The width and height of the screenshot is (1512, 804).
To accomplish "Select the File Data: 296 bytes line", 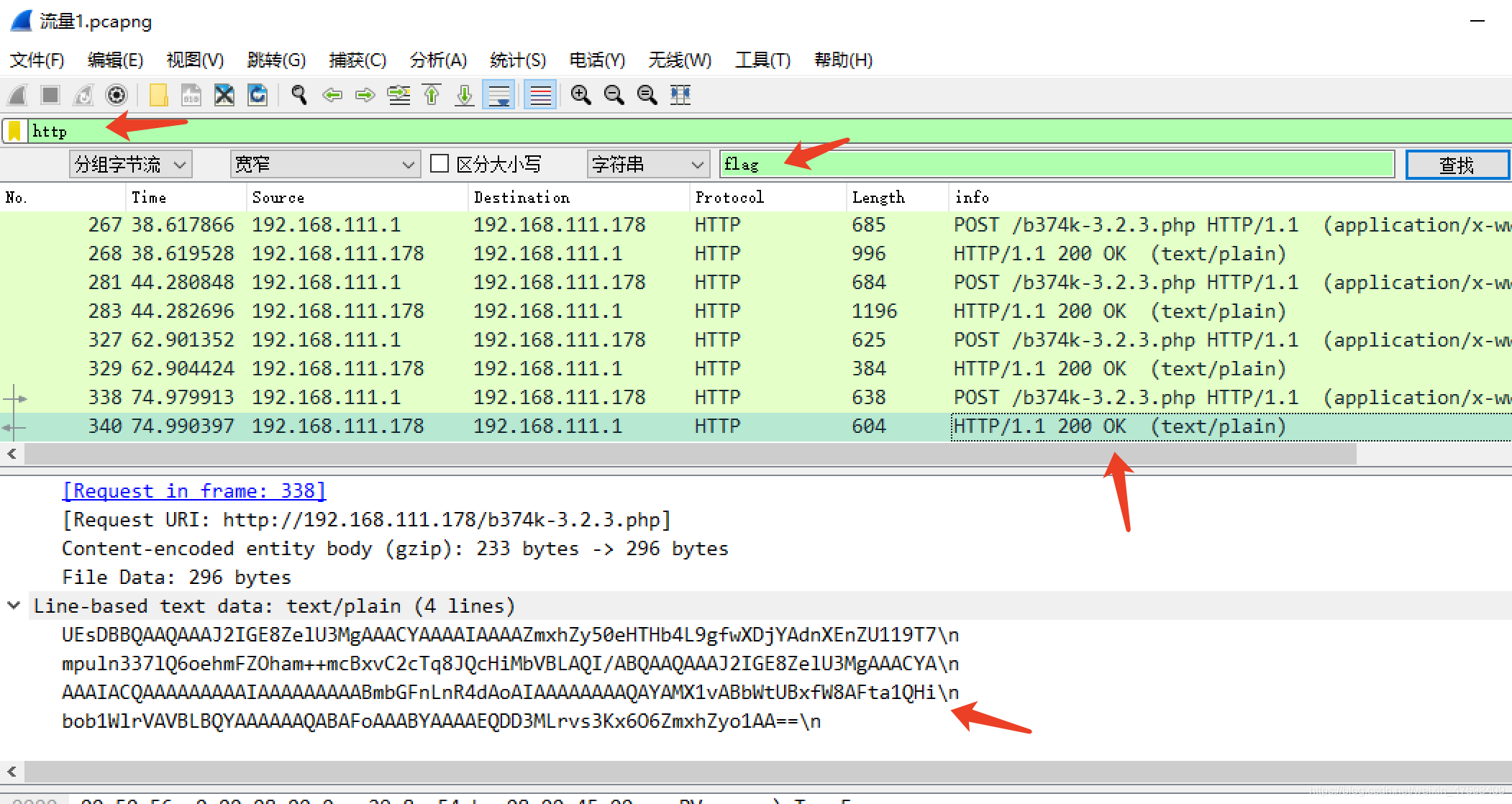I will click(176, 577).
